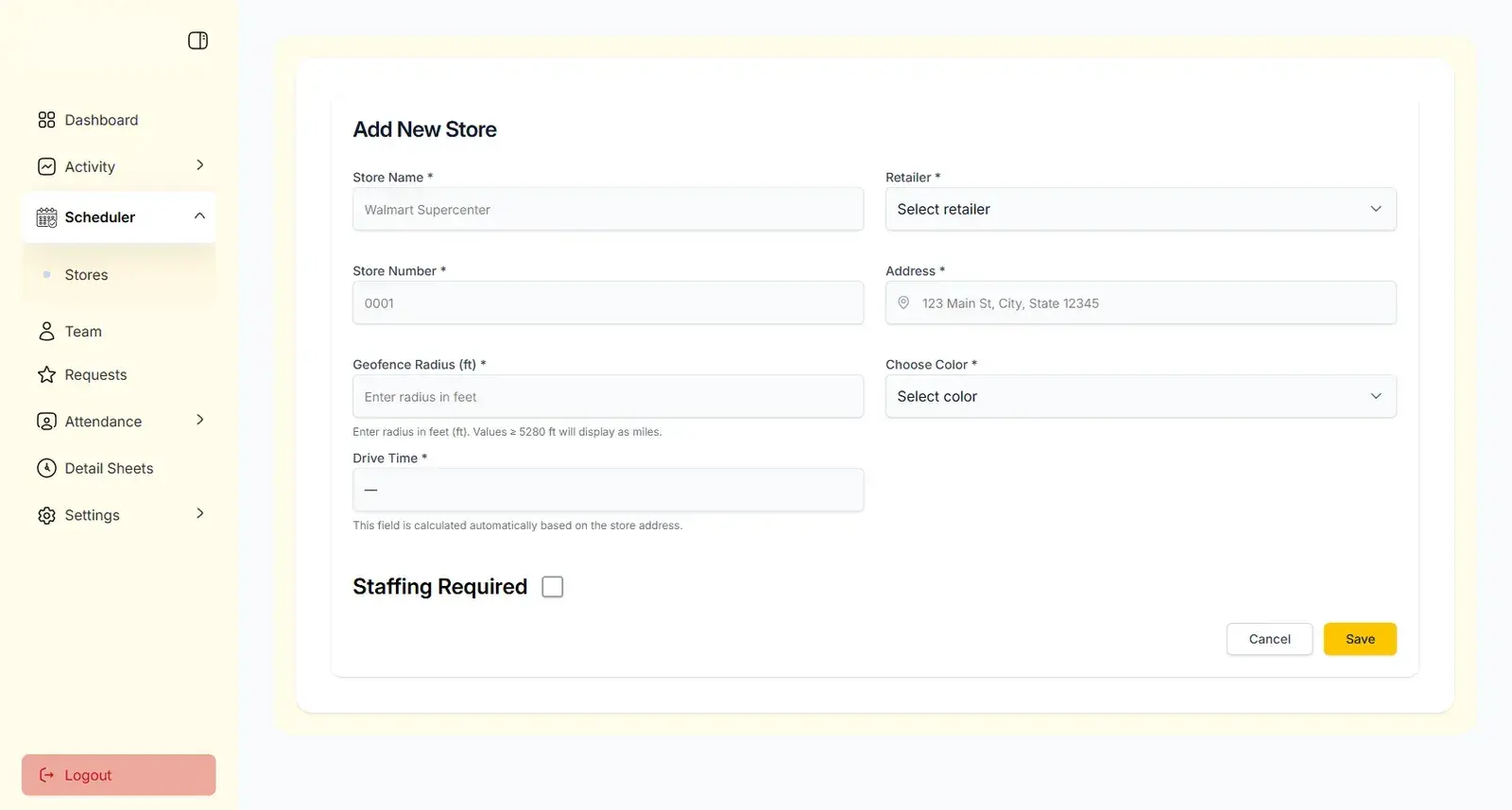Click the 'calculated automatically' hint text
1512x810 pixels.
click(517, 526)
